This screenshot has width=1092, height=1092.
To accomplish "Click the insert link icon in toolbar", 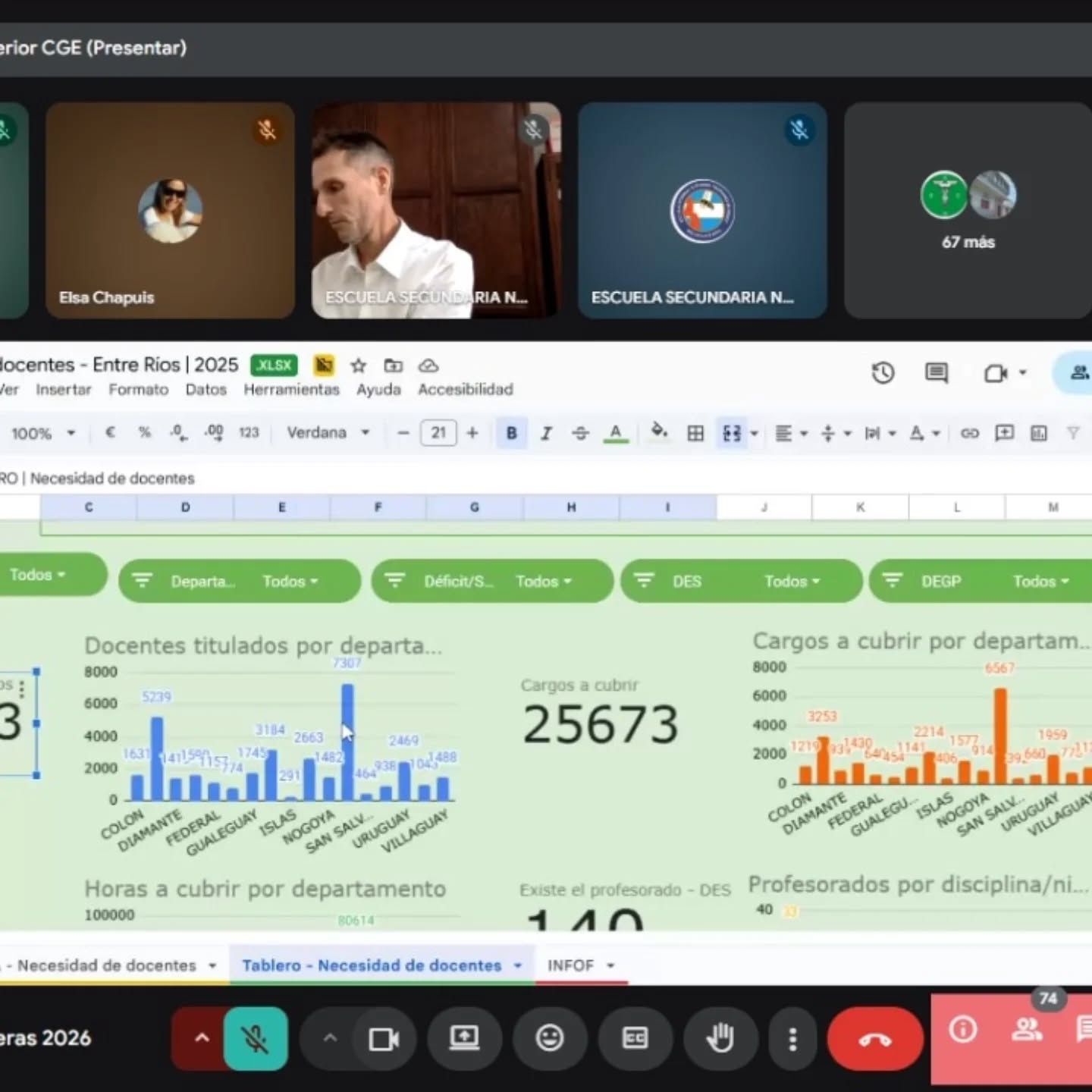I will coord(969,433).
